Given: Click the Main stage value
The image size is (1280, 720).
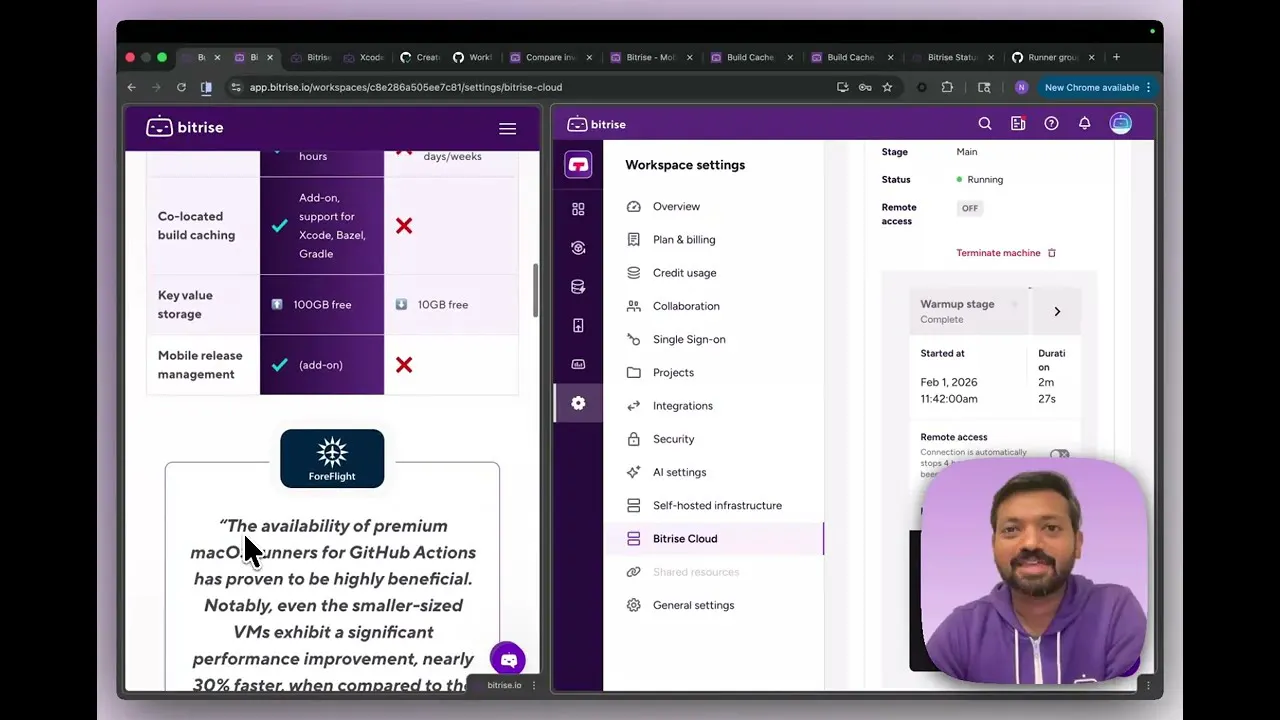Looking at the screenshot, I should (966, 152).
